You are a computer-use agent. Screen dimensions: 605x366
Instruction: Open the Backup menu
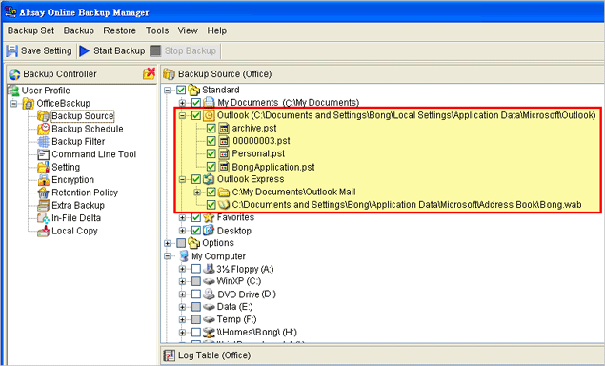click(79, 30)
